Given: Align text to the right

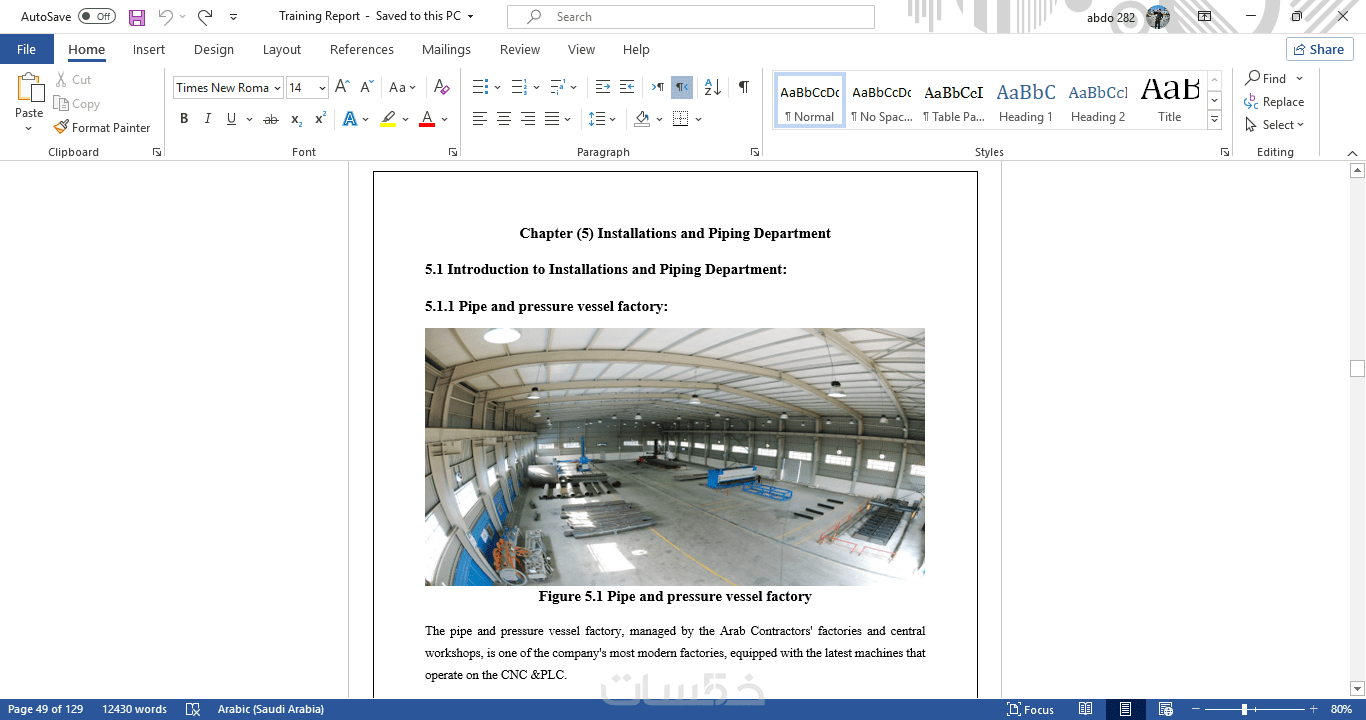Looking at the screenshot, I should 528,119.
